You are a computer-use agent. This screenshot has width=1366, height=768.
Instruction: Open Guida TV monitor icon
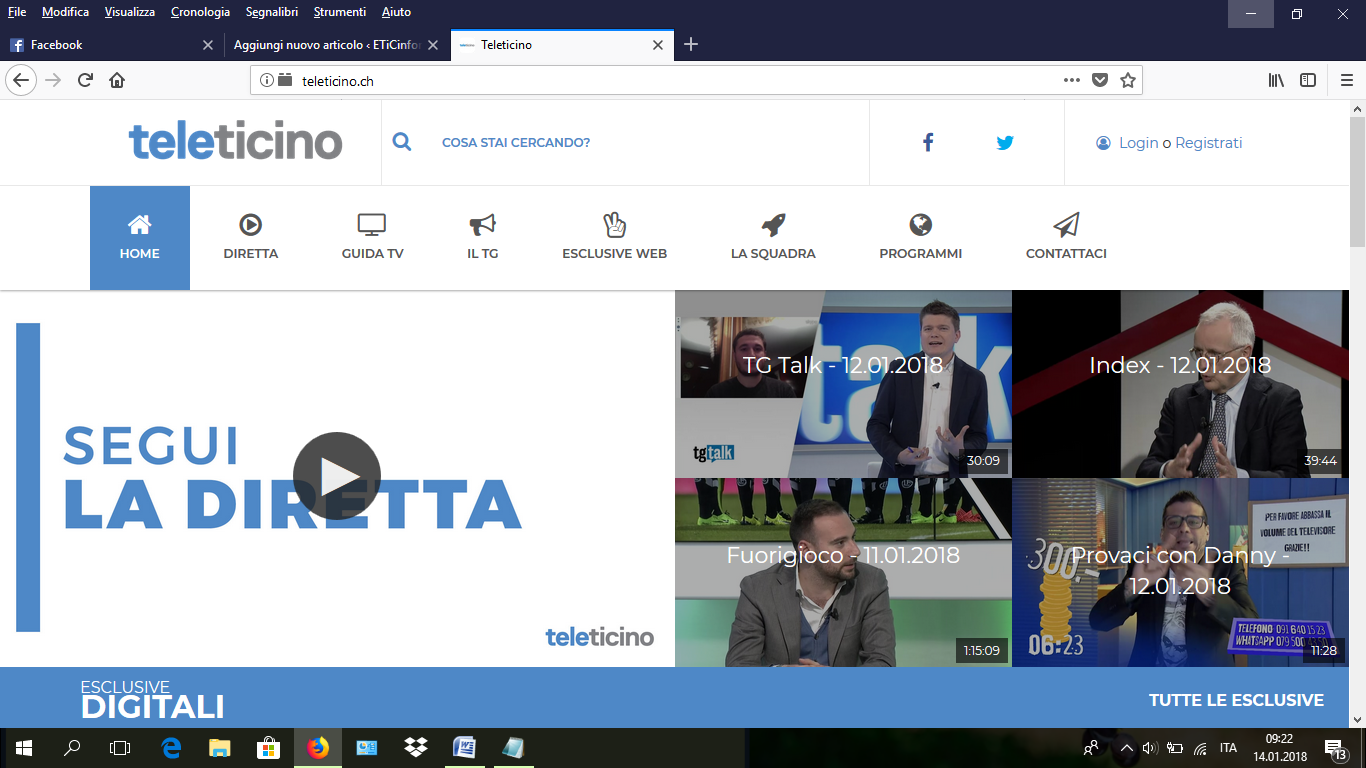pos(372,224)
